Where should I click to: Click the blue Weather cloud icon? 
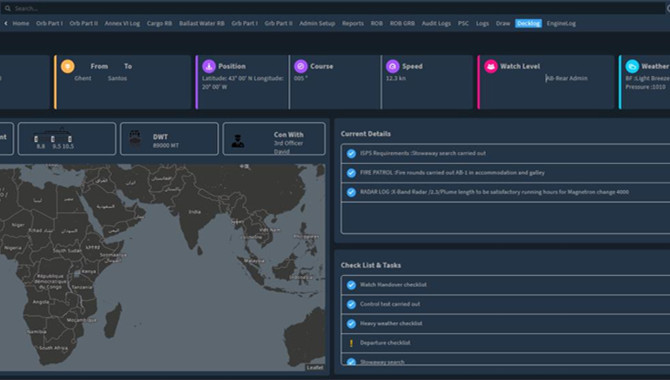coord(632,66)
